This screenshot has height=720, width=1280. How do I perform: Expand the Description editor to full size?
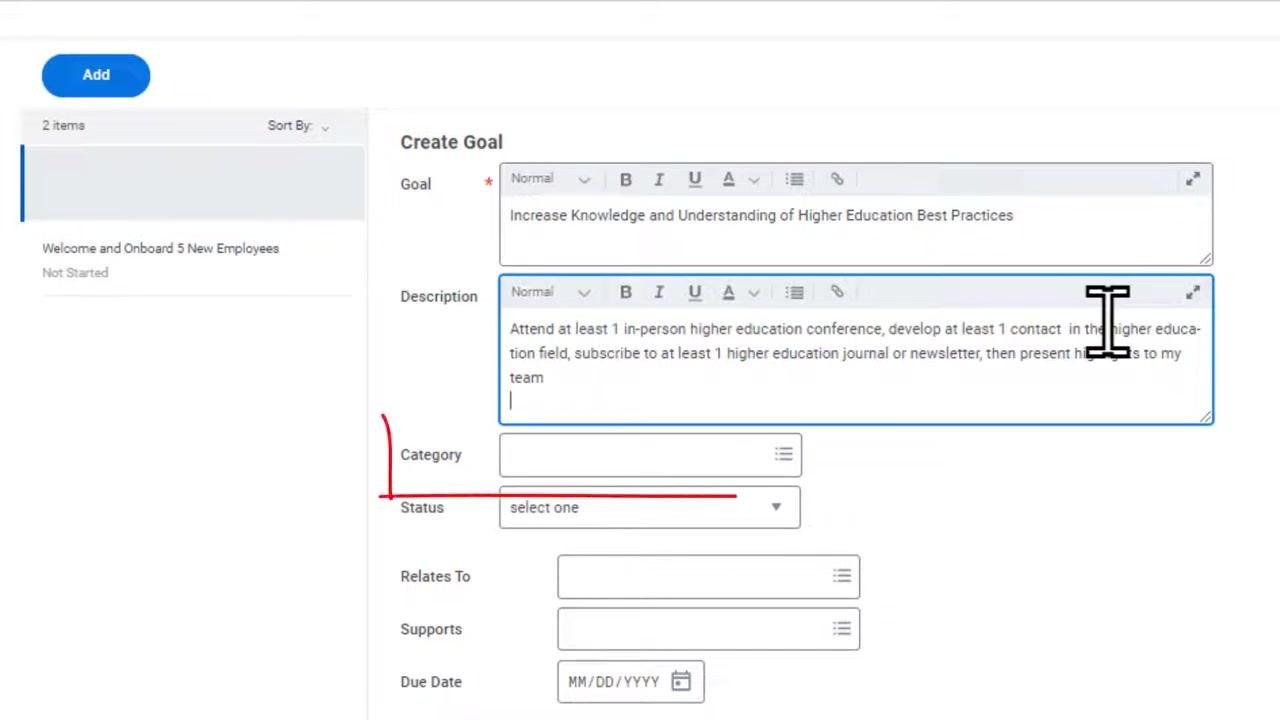1193,293
